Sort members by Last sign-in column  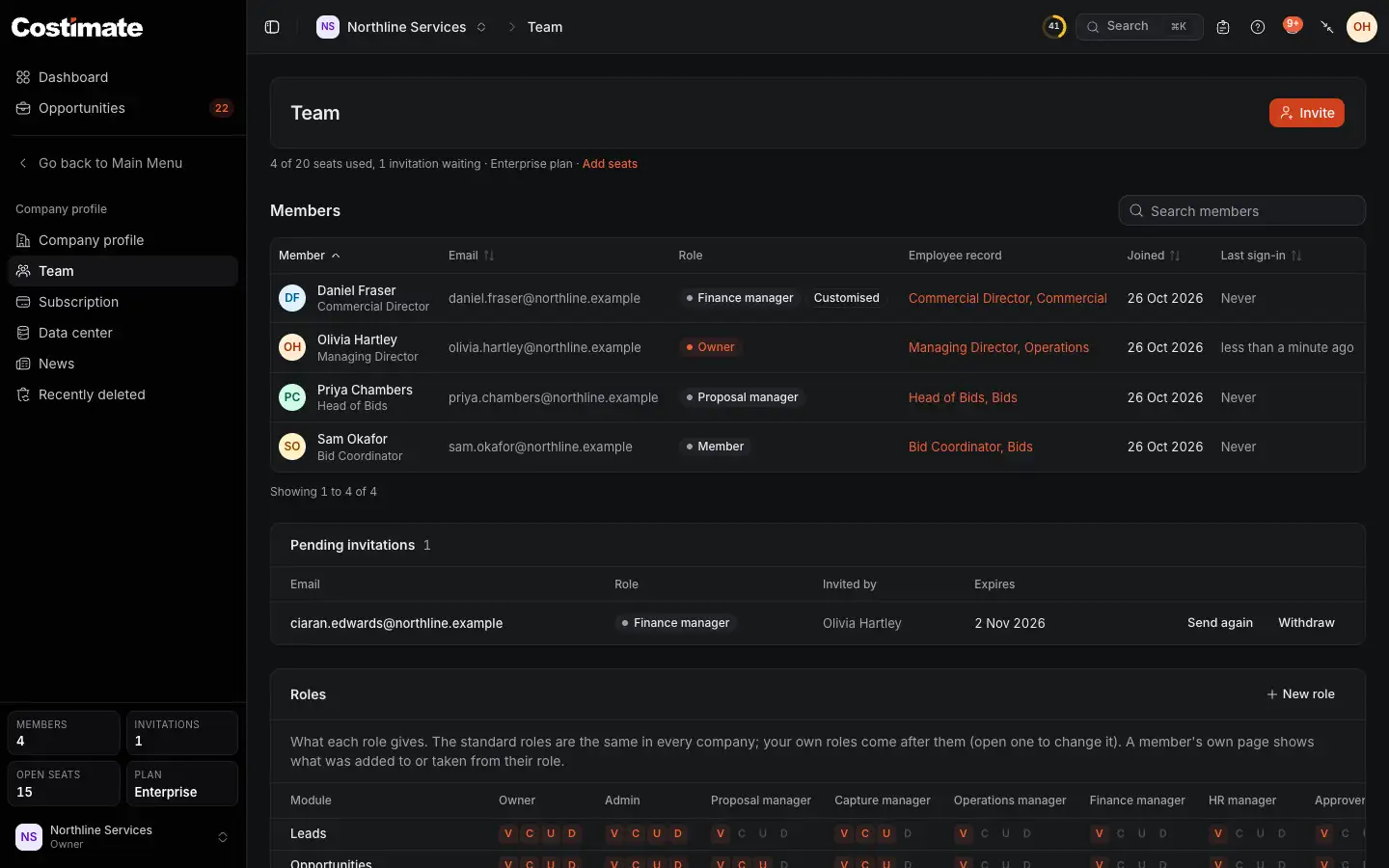1262,256
